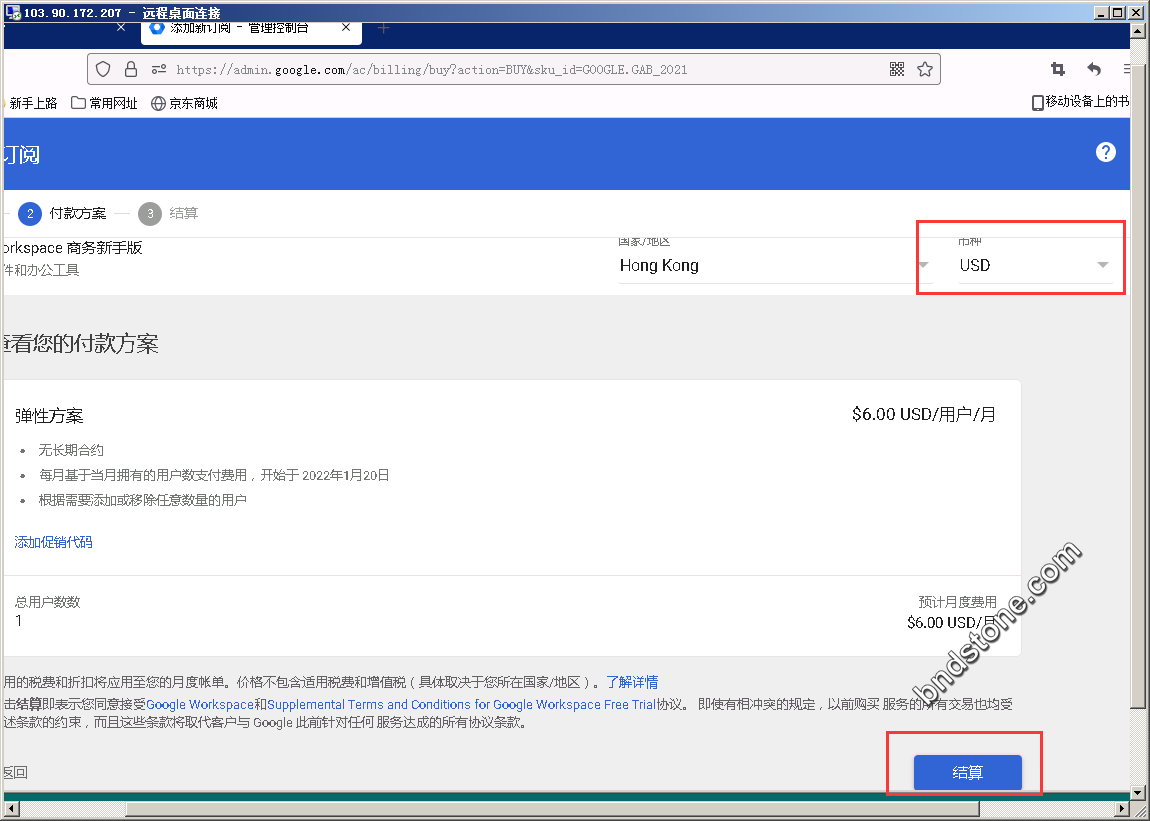Click the horizontal scrollbar right arrow
The height and width of the screenshot is (821, 1150).
coord(1122,809)
